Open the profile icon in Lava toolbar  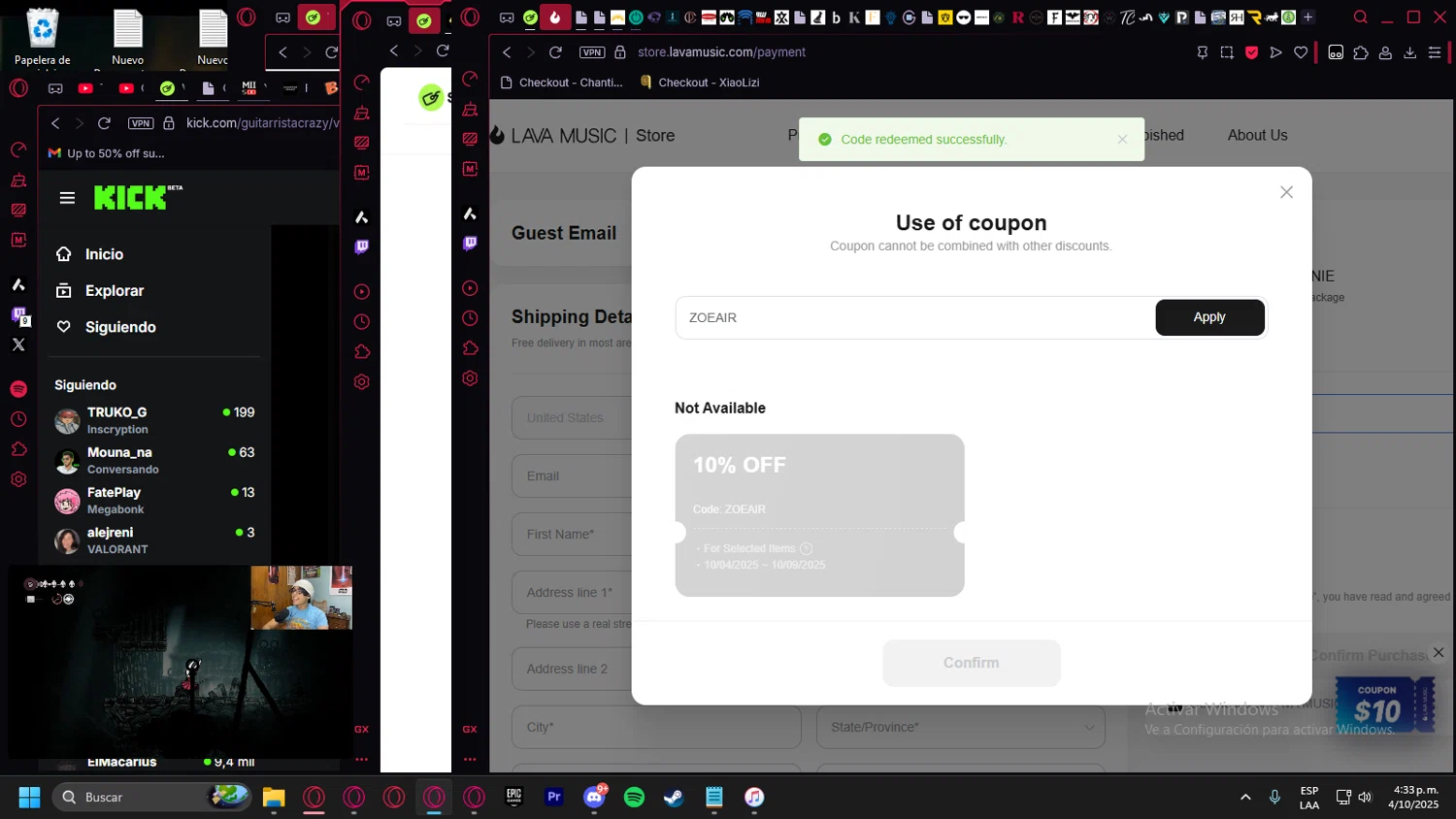point(1385,52)
